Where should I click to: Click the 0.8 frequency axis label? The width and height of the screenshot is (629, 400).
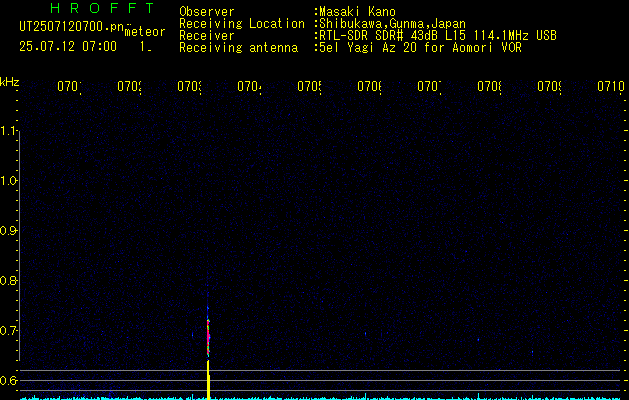coord(8,280)
